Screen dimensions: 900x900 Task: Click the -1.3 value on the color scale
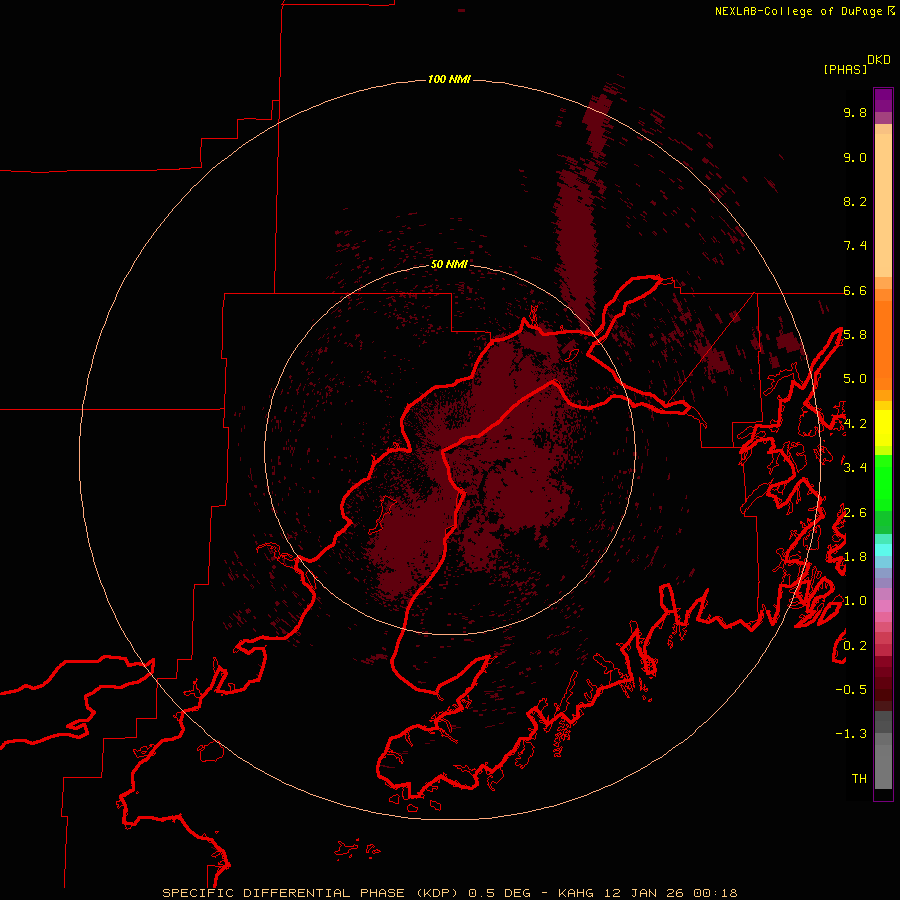[851, 734]
